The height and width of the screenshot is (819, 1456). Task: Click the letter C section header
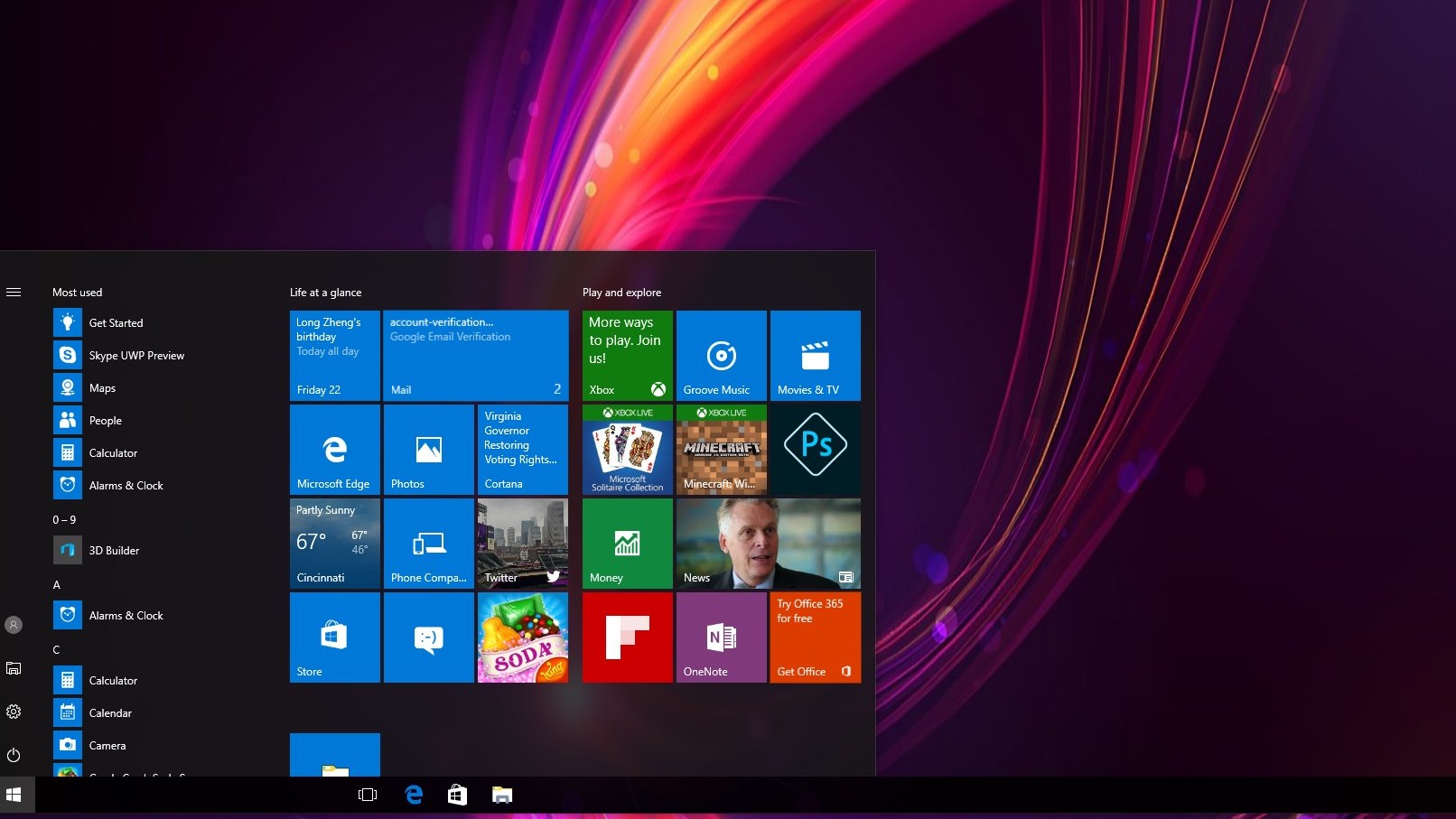point(56,649)
